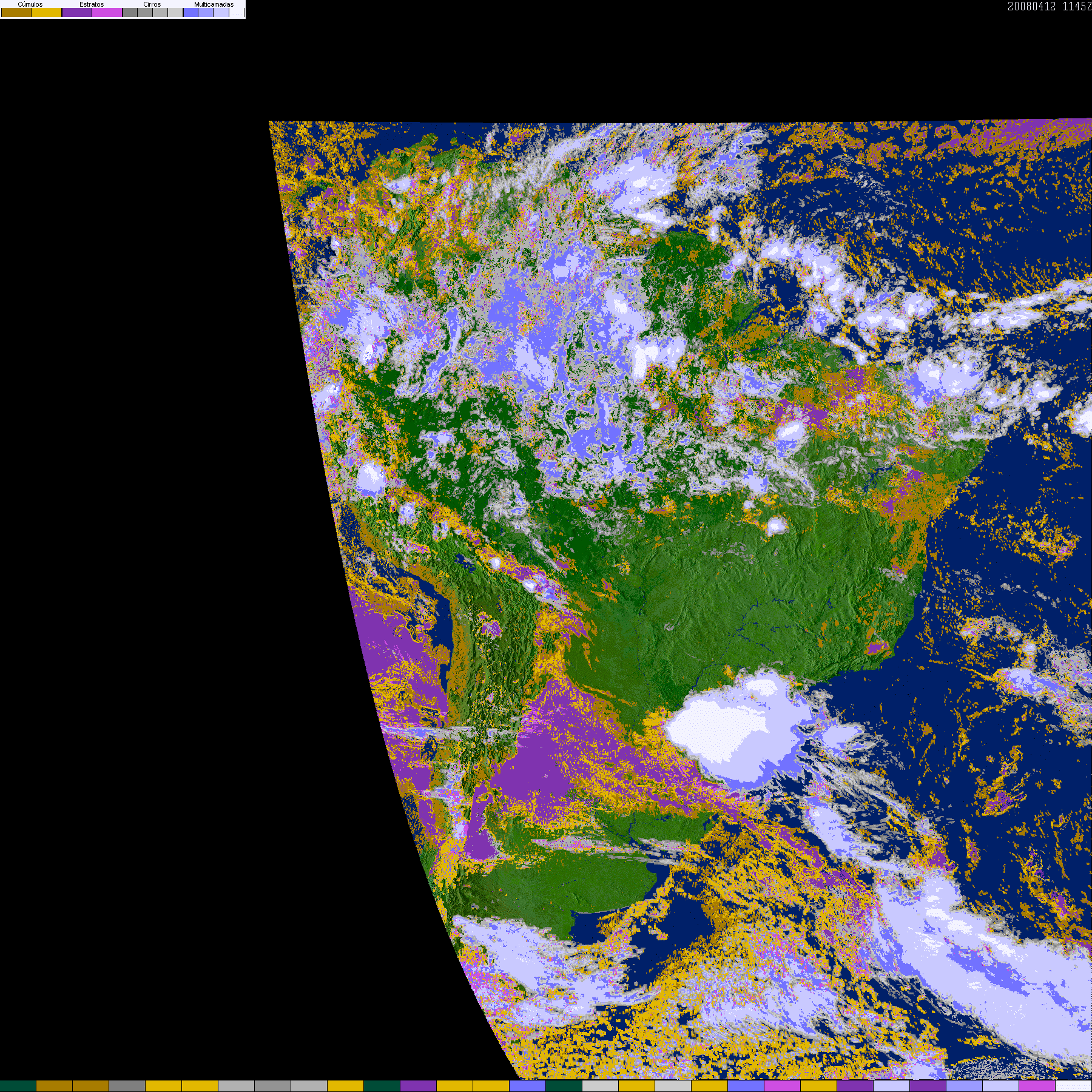Select the dark brown Cúmulos legend swatch

16,12
